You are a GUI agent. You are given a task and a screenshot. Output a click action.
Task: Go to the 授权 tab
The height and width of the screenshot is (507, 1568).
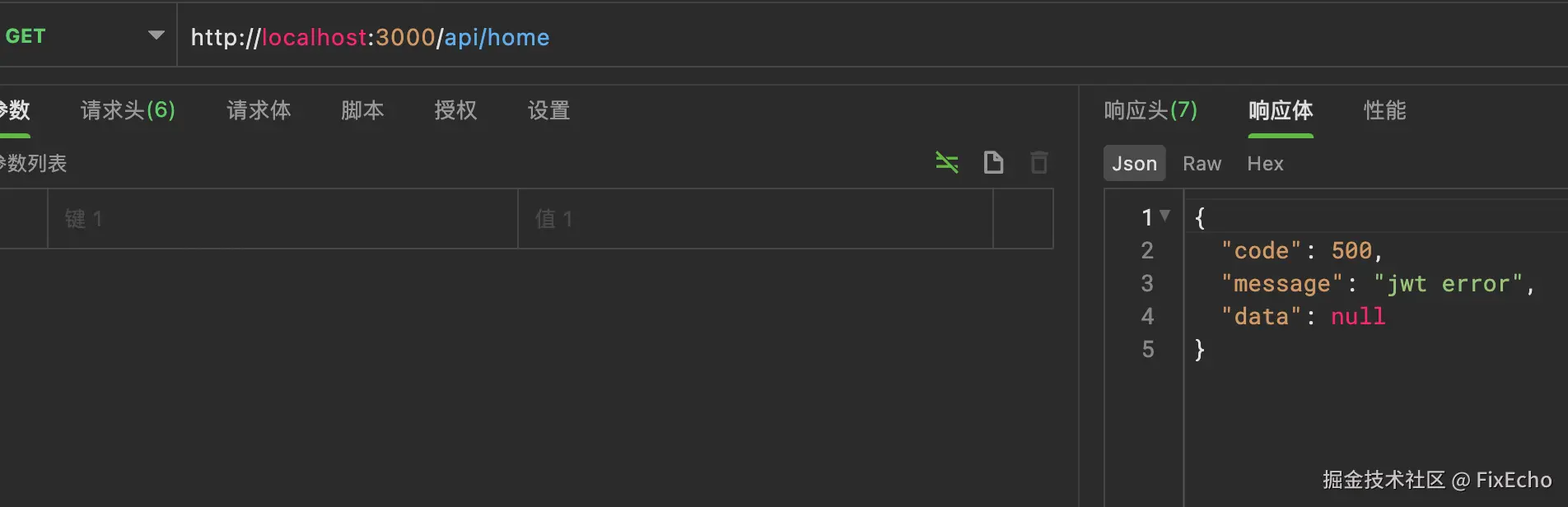coord(455,110)
